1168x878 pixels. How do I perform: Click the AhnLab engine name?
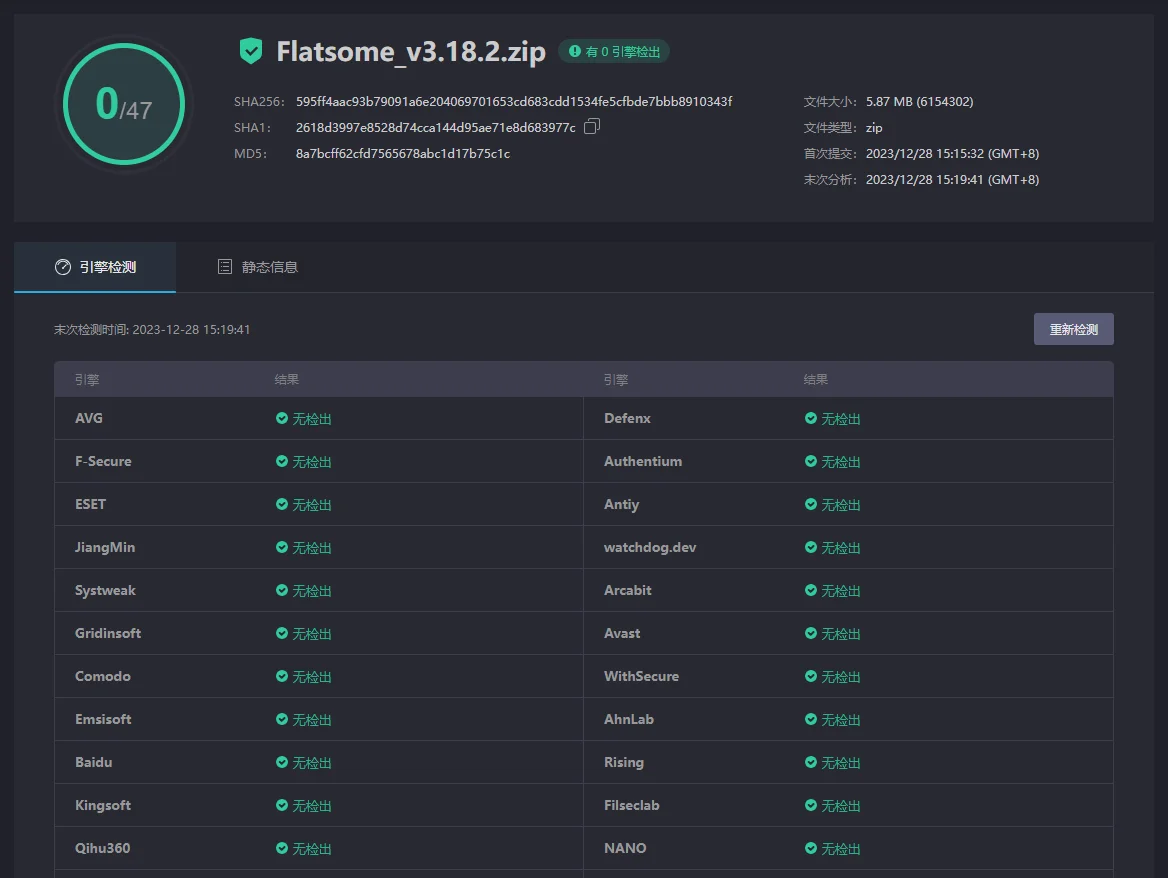coord(629,719)
